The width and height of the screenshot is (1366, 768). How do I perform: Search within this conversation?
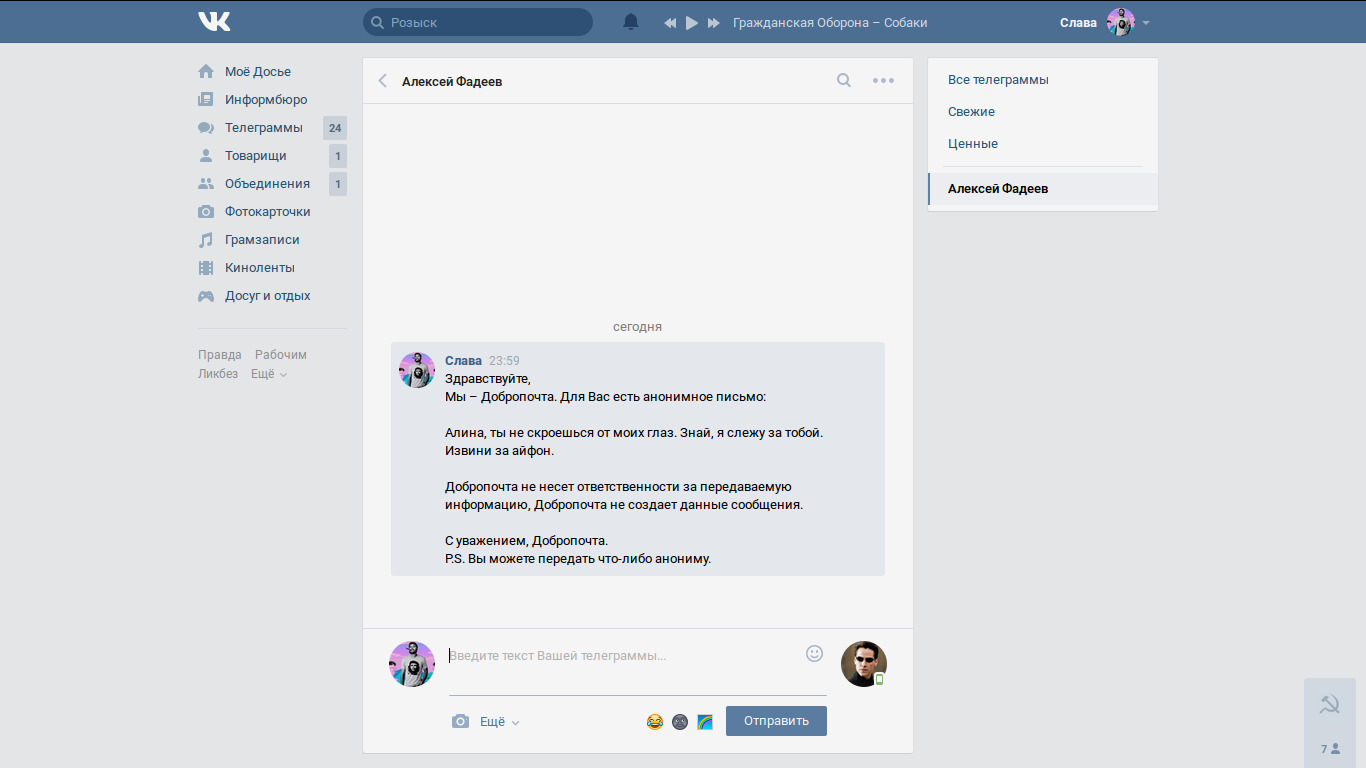click(x=844, y=81)
